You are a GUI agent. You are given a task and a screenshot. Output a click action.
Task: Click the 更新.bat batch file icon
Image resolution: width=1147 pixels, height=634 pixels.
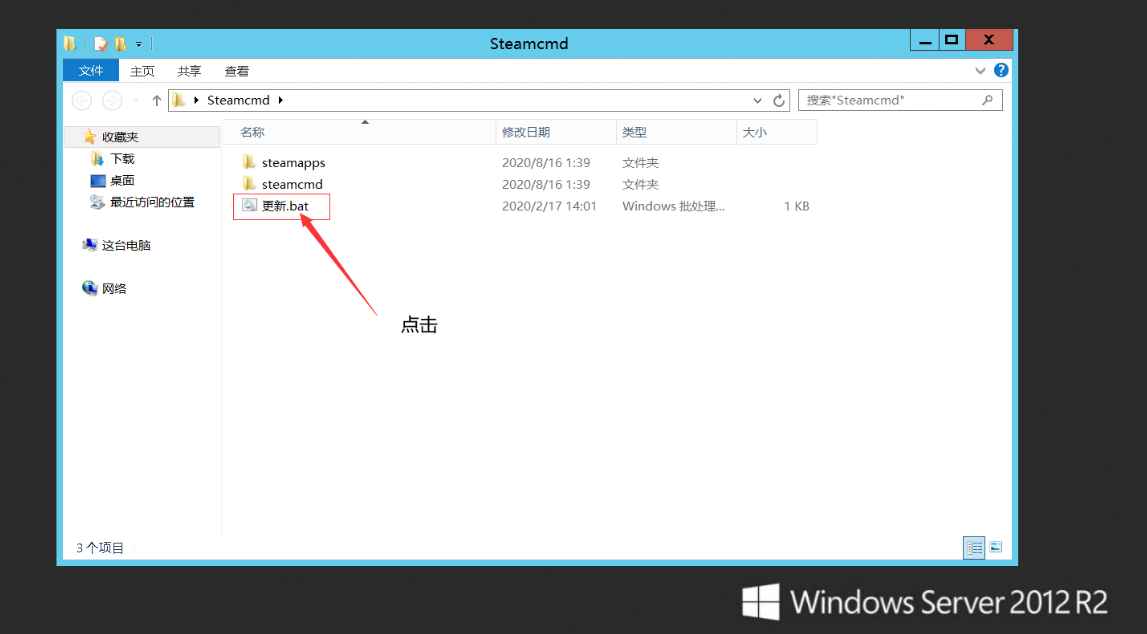[x=249, y=205]
